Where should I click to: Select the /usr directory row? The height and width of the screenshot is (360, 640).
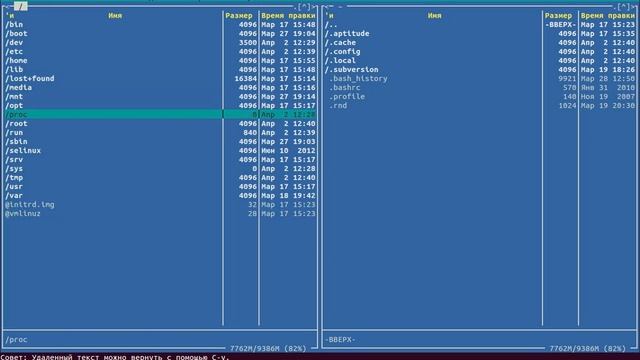(160, 187)
